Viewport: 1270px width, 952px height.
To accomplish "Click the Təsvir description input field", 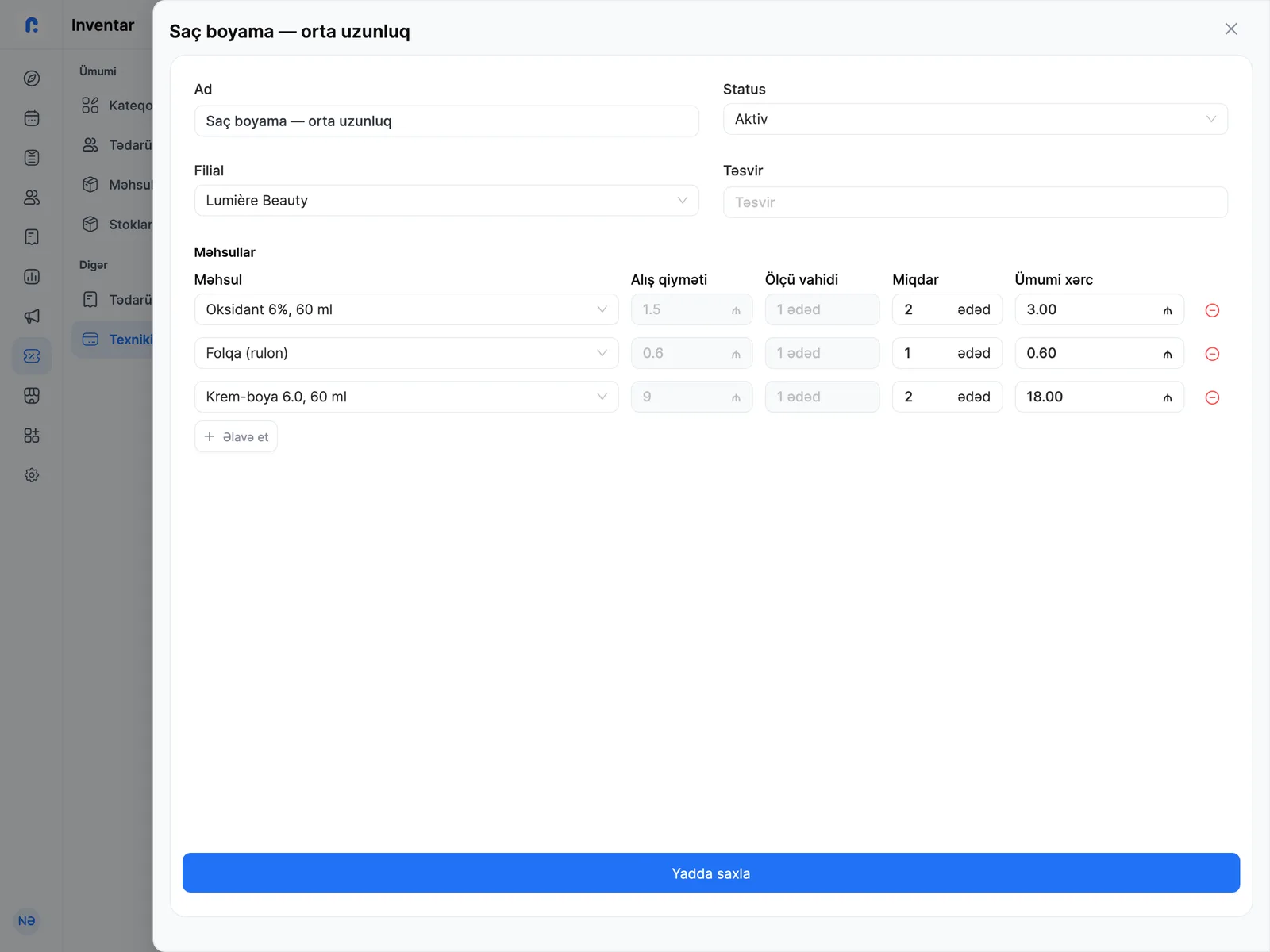I will [976, 202].
